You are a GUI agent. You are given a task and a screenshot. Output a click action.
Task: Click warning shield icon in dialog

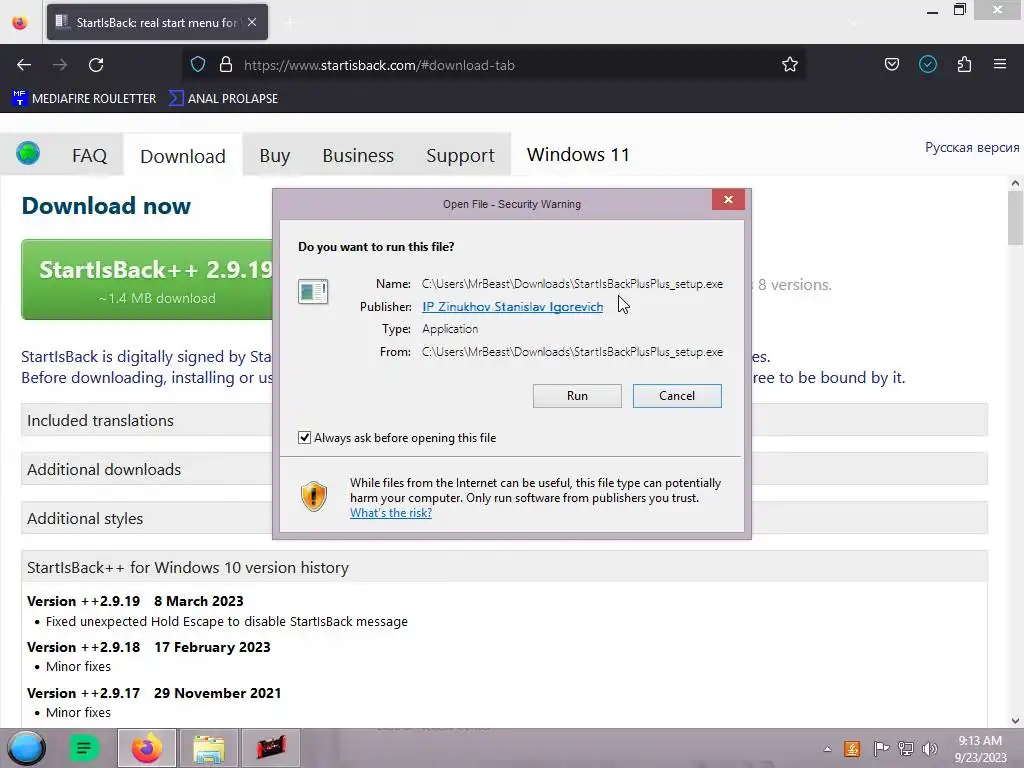click(x=313, y=496)
